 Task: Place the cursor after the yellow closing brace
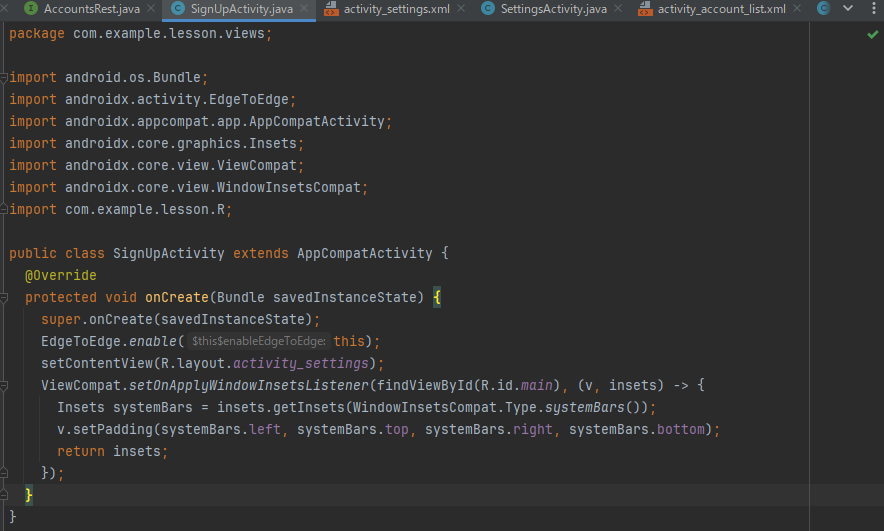pyautogui.click(x=34, y=495)
